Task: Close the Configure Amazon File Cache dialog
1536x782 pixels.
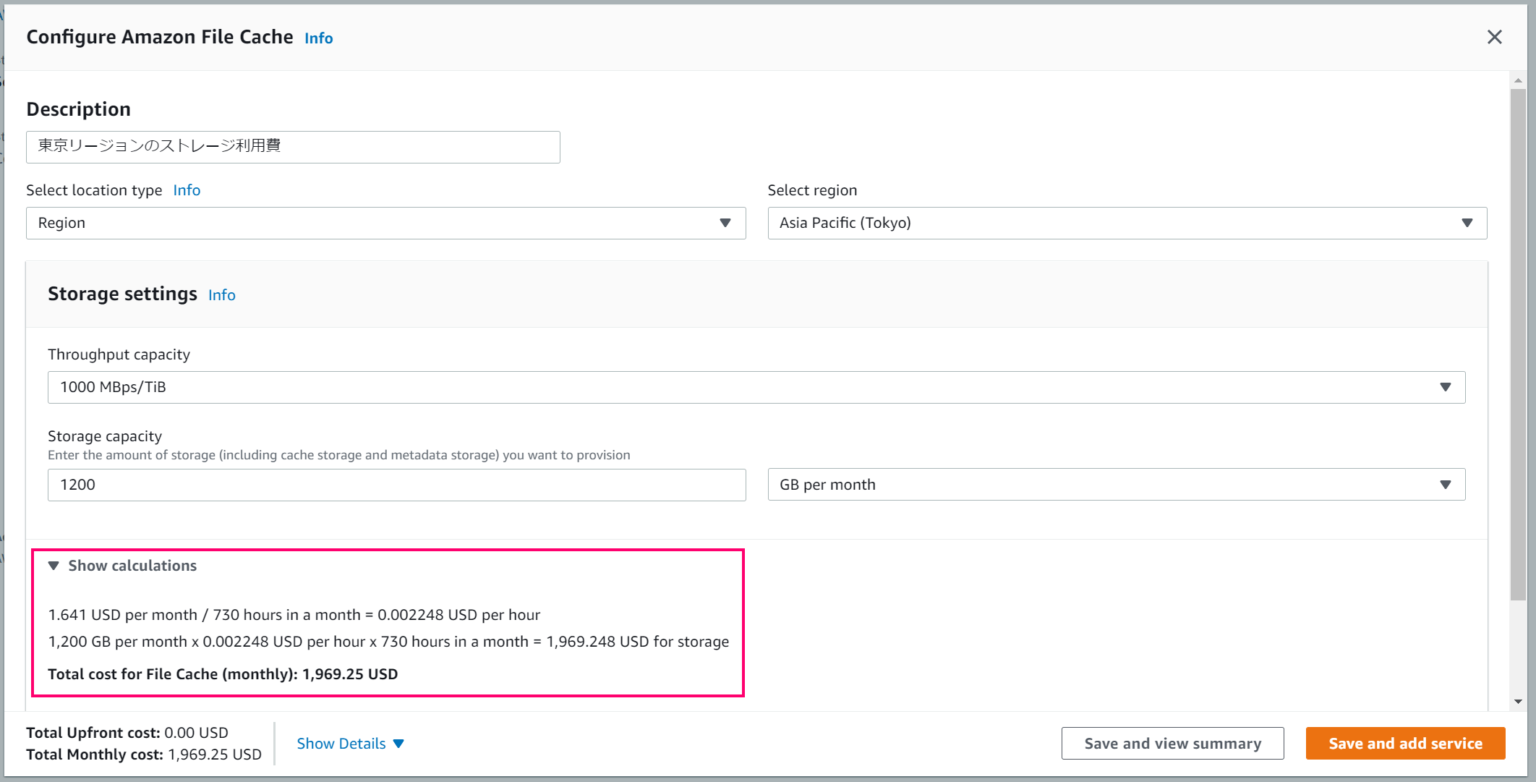Action: point(1494,36)
